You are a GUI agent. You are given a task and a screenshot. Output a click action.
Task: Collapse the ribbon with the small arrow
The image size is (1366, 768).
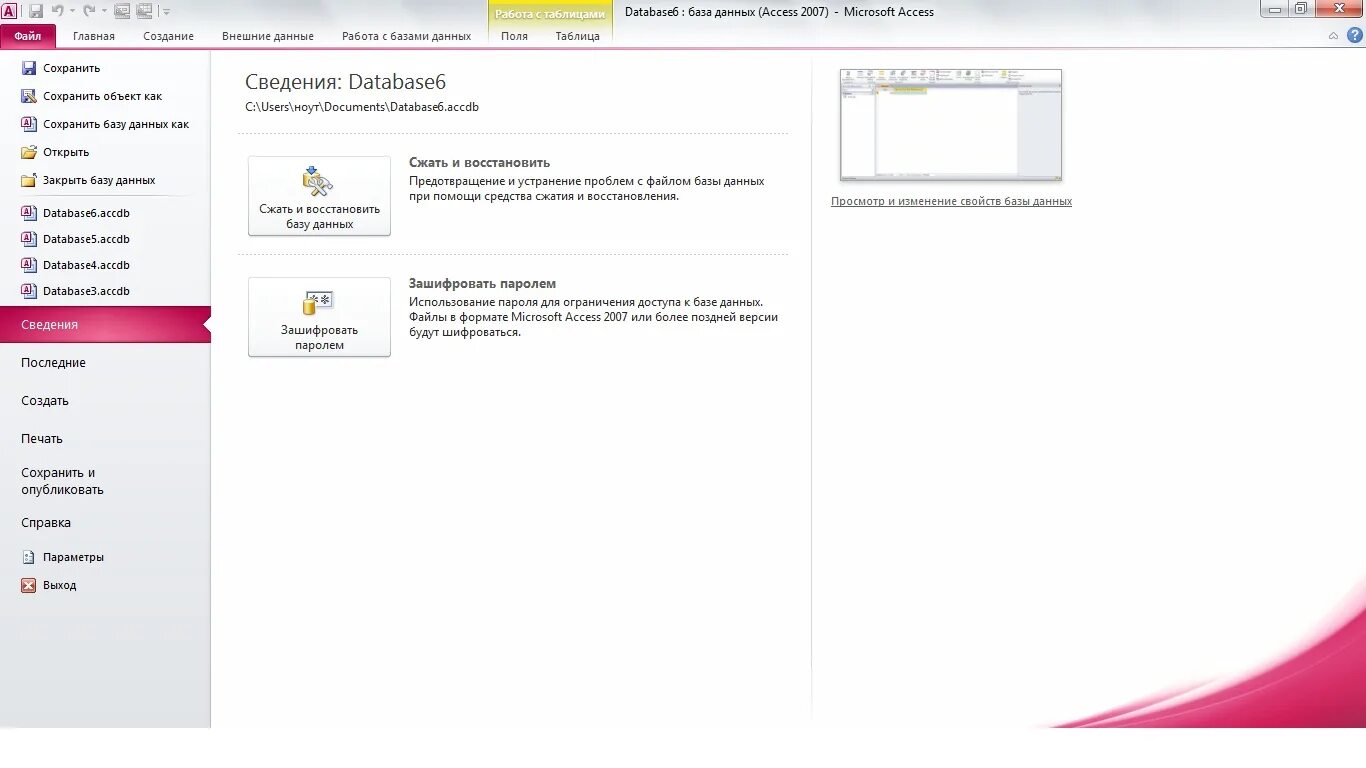point(1333,36)
